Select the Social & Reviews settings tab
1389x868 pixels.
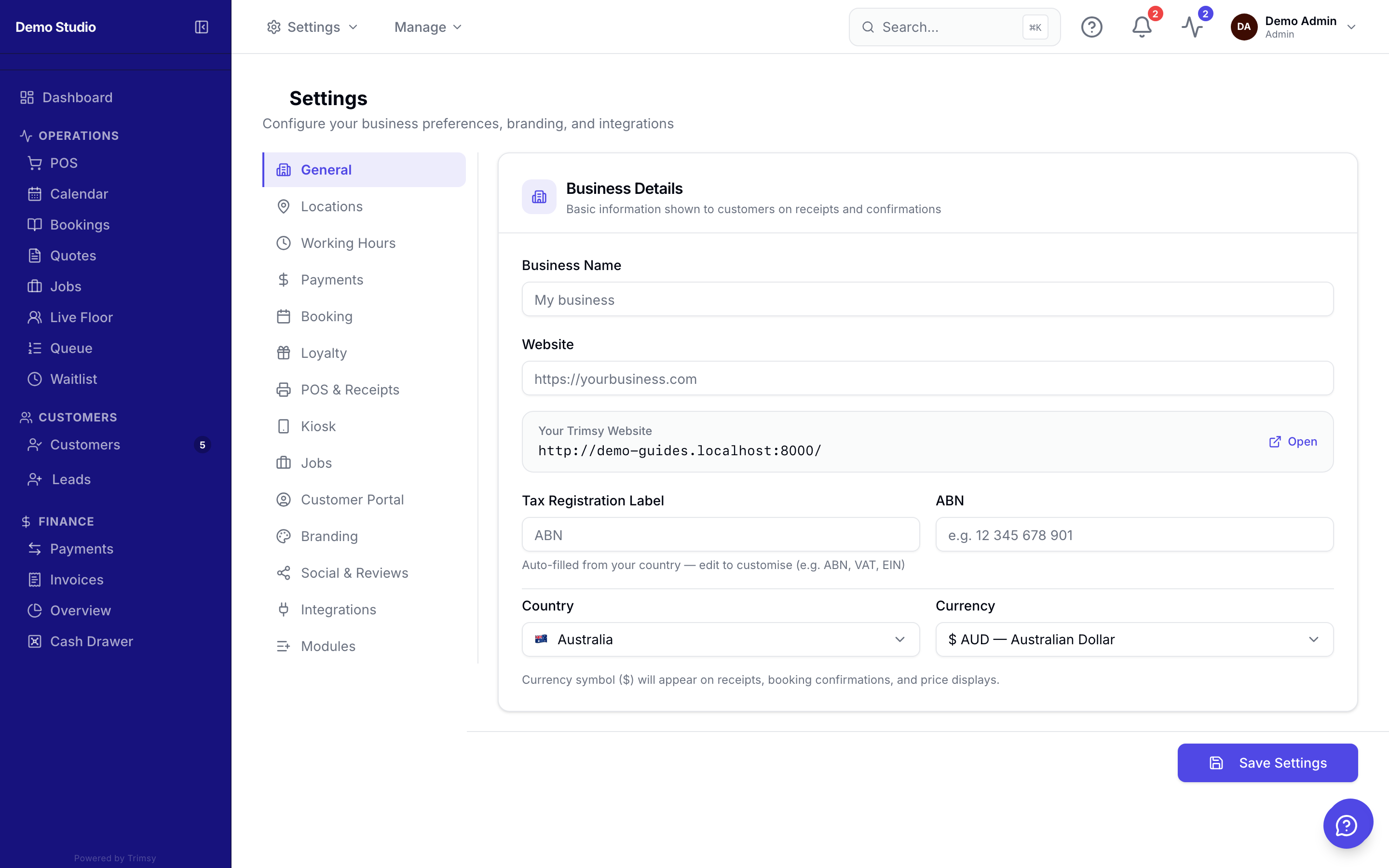pos(364,573)
